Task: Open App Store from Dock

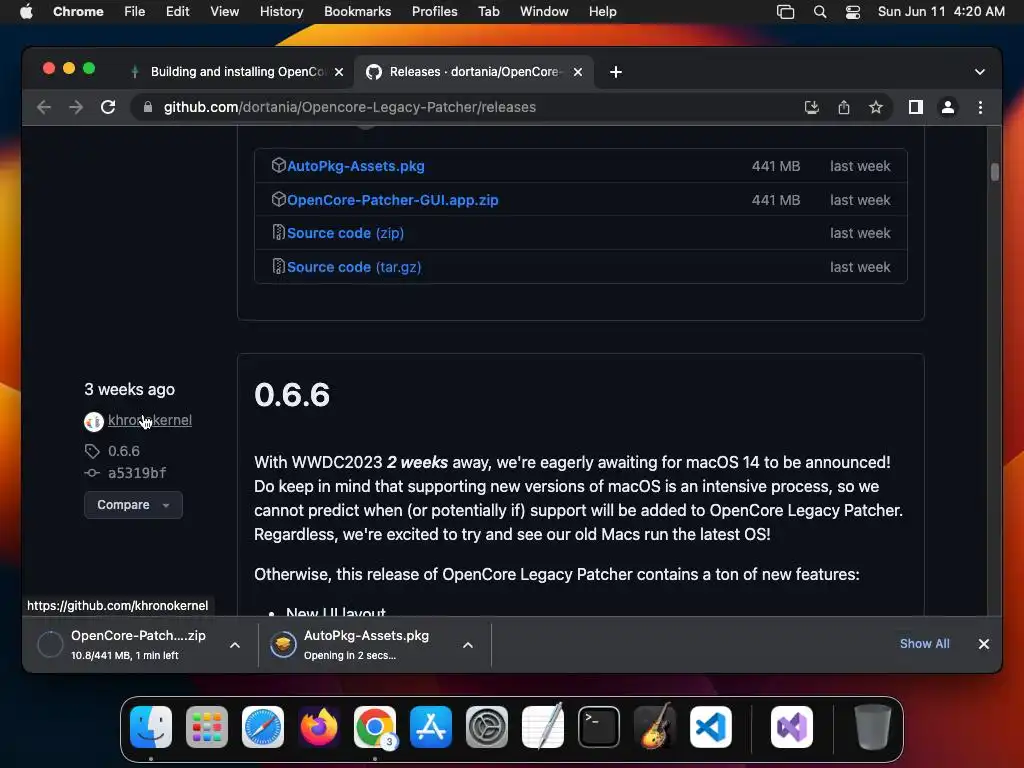Action: (431, 727)
